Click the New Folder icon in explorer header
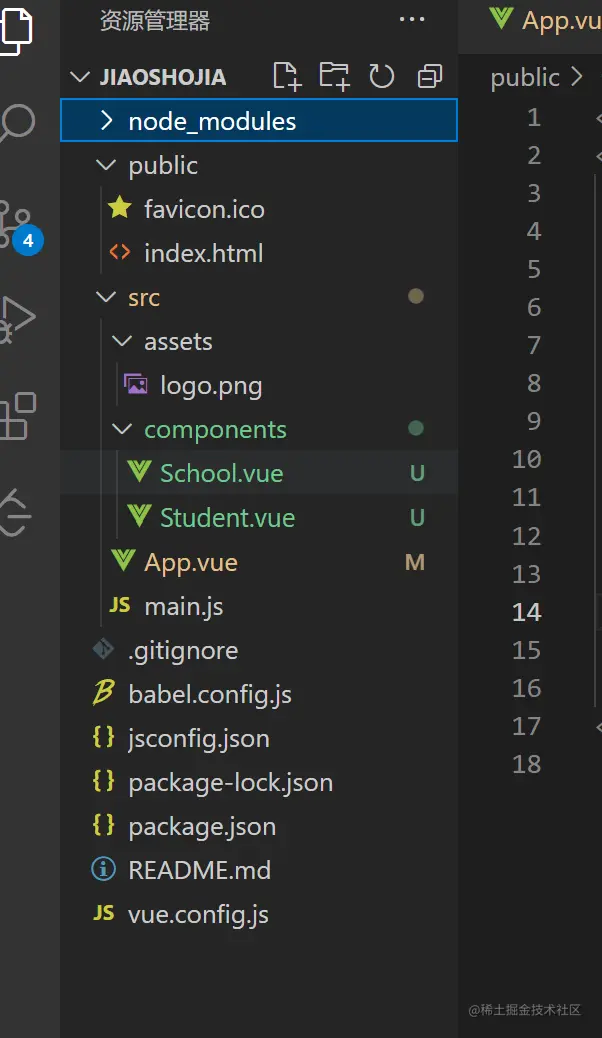Viewport: 602px width, 1038px height. (334, 76)
